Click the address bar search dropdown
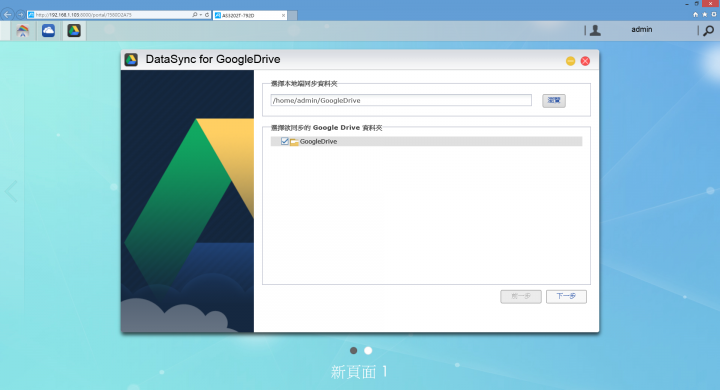Image resolution: width=720 pixels, height=390 pixels. pos(201,15)
